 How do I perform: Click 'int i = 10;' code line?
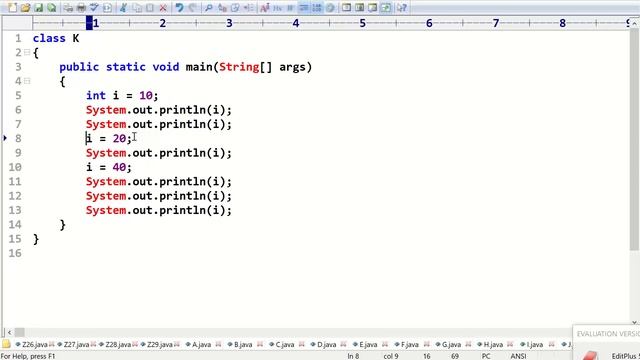click(x=122, y=96)
